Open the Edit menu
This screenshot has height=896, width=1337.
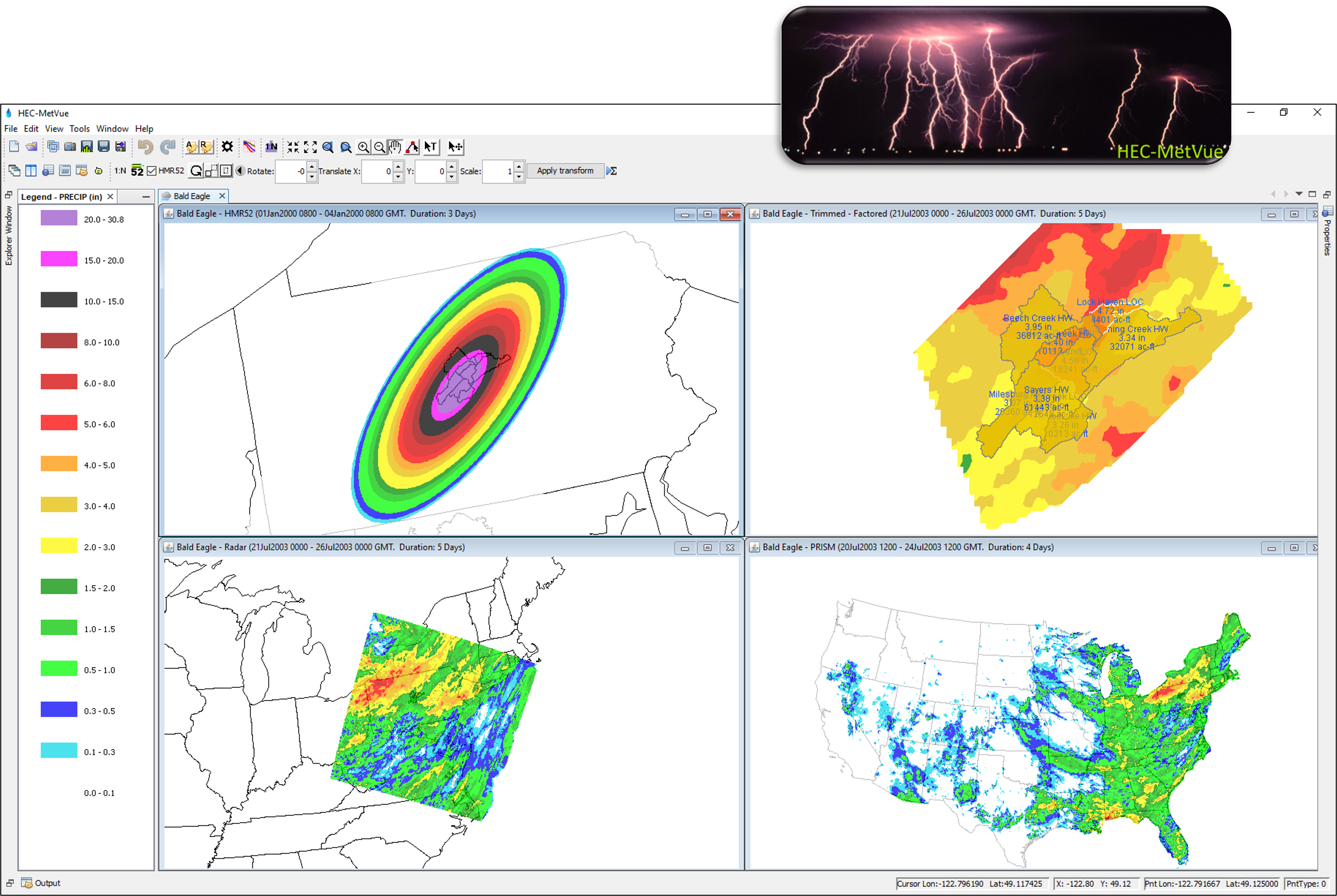pos(31,129)
